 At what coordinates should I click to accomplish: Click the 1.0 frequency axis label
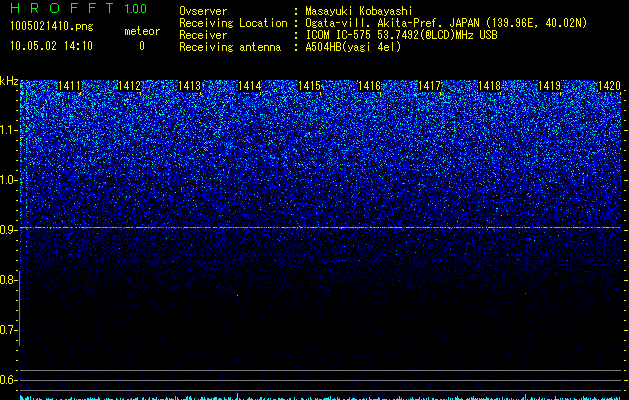(8, 180)
